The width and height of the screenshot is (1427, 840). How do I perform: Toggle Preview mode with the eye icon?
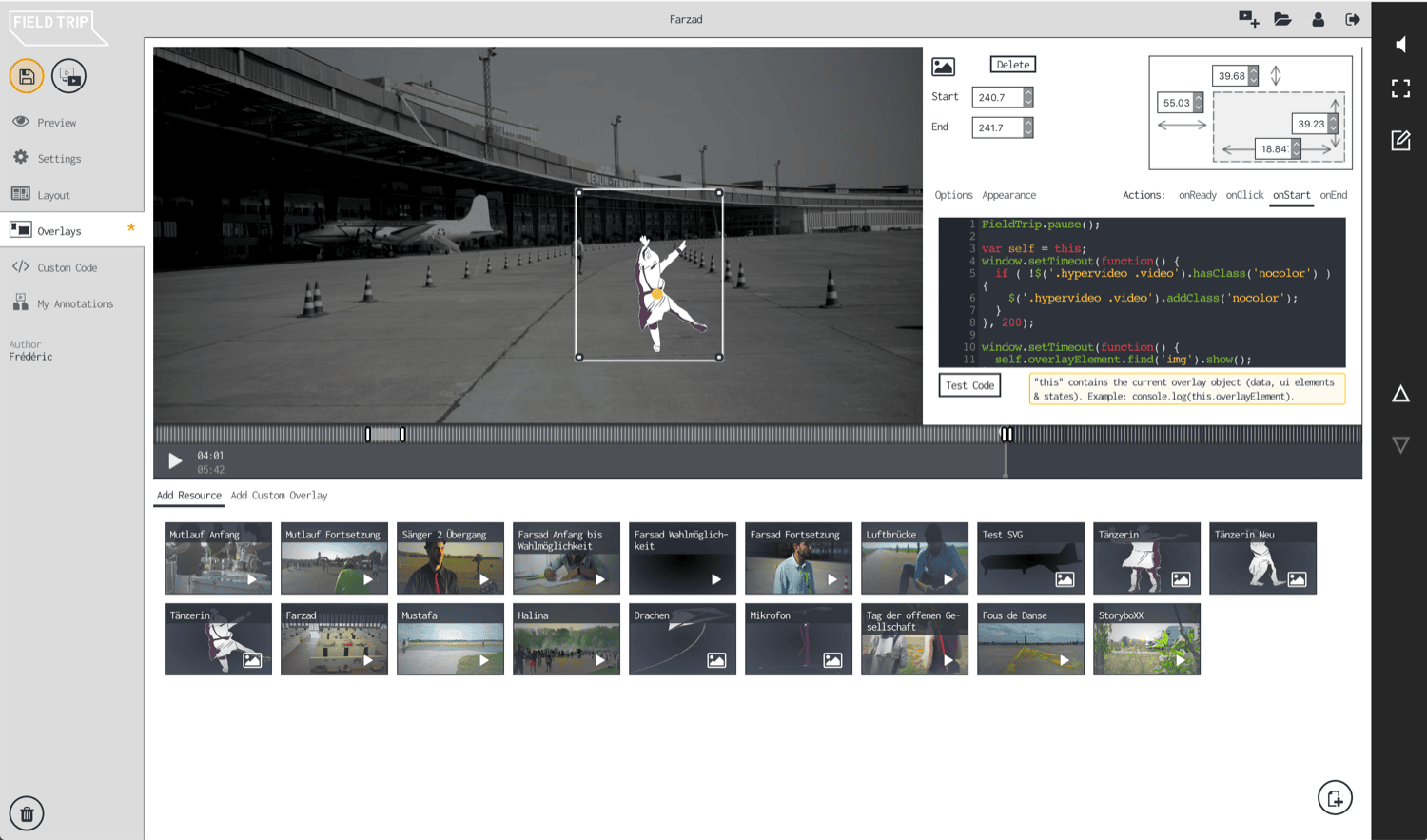21,122
